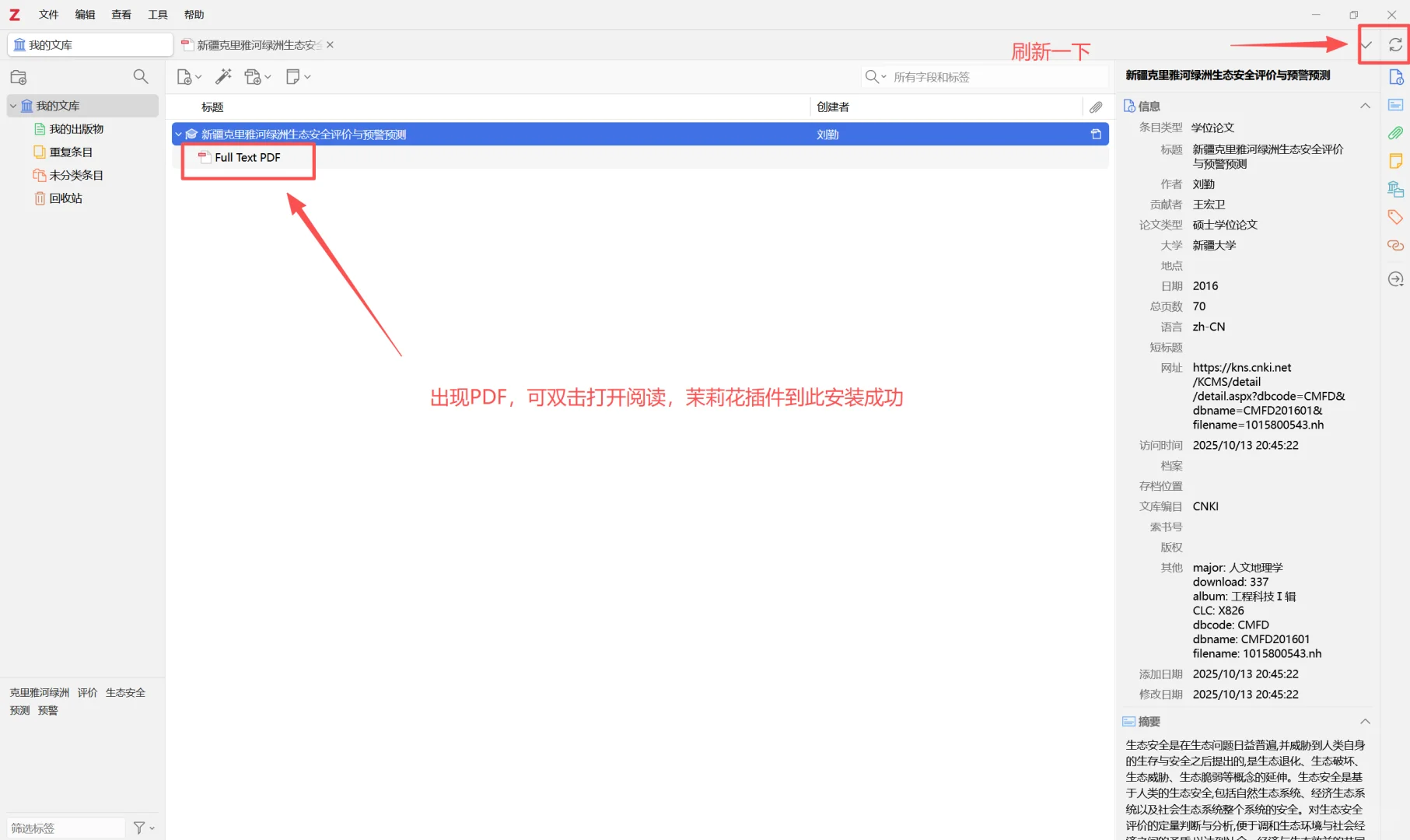Collapse the 信息 section in the right panel
1410x840 pixels.
pos(1366,105)
